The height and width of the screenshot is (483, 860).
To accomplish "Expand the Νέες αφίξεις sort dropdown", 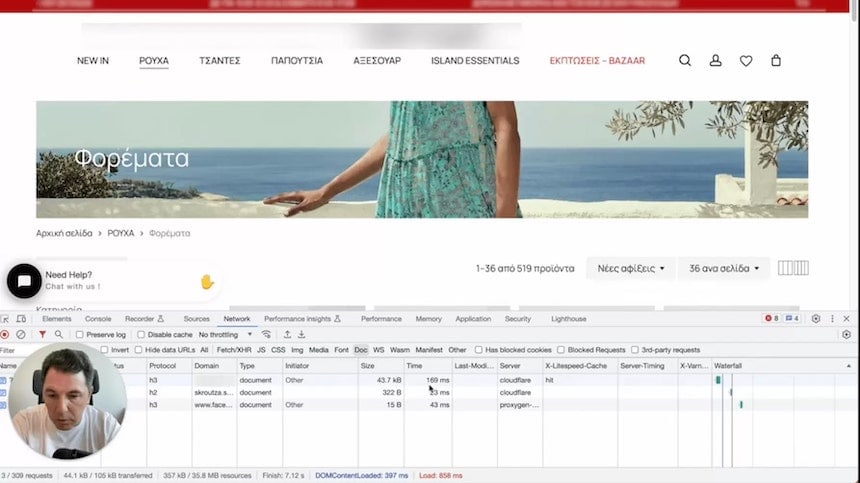I will 630,268.
